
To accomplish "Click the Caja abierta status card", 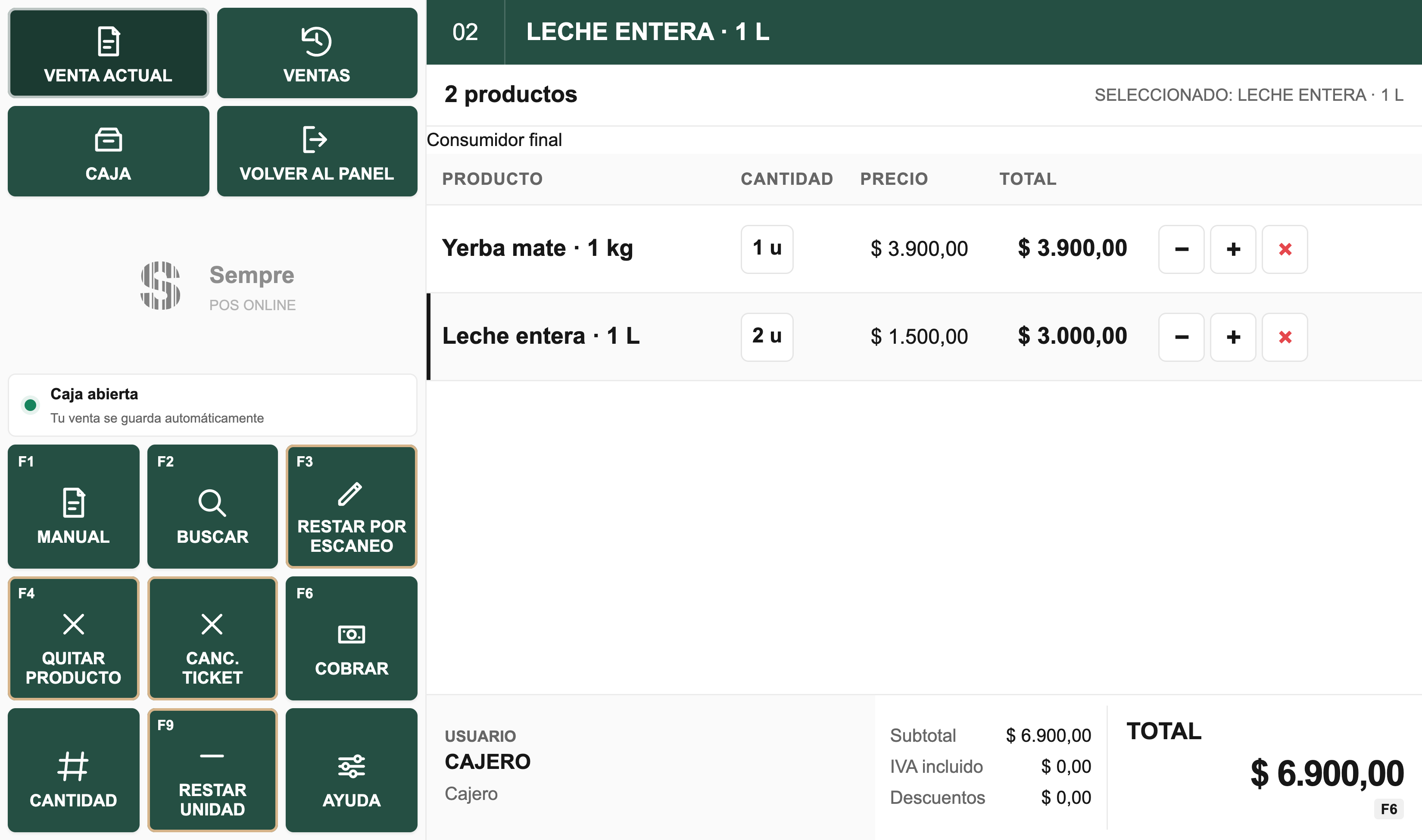I will [x=212, y=405].
